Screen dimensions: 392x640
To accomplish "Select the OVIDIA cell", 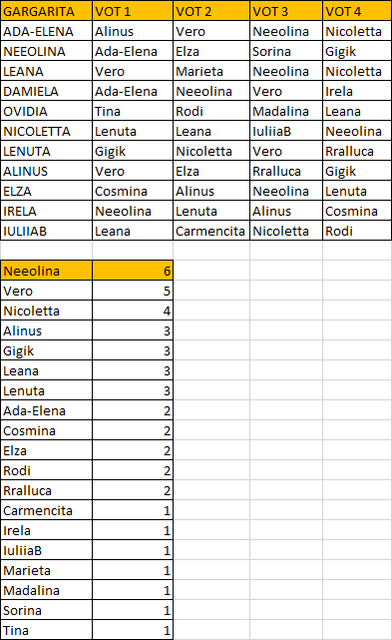I will [46, 111].
